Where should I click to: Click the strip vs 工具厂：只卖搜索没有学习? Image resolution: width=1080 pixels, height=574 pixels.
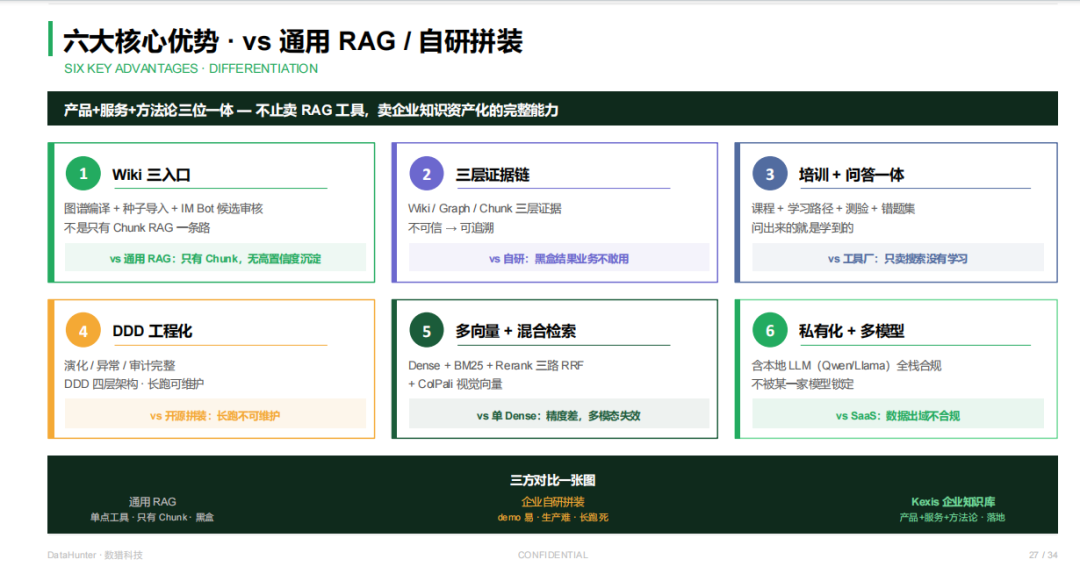(897, 258)
